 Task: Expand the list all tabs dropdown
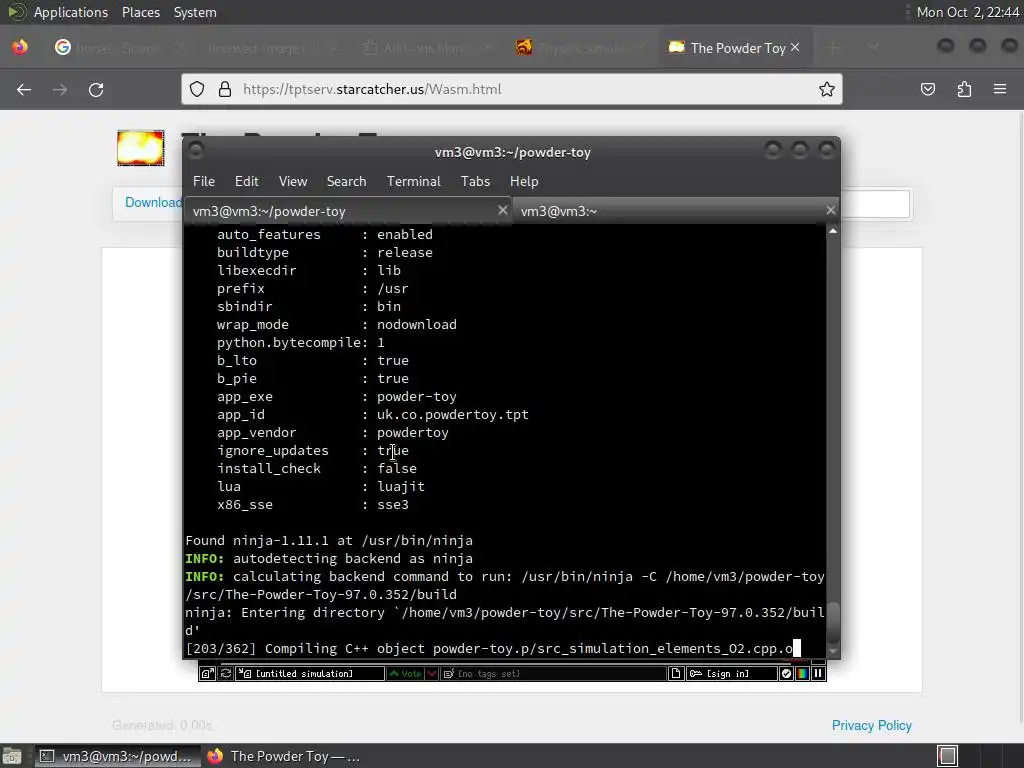tap(873, 48)
